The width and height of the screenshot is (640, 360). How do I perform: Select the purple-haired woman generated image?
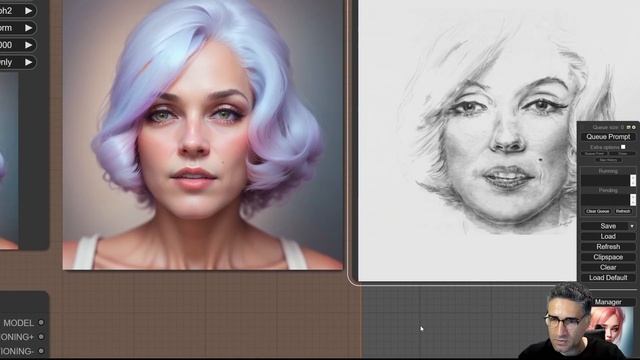pyautogui.click(x=202, y=135)
